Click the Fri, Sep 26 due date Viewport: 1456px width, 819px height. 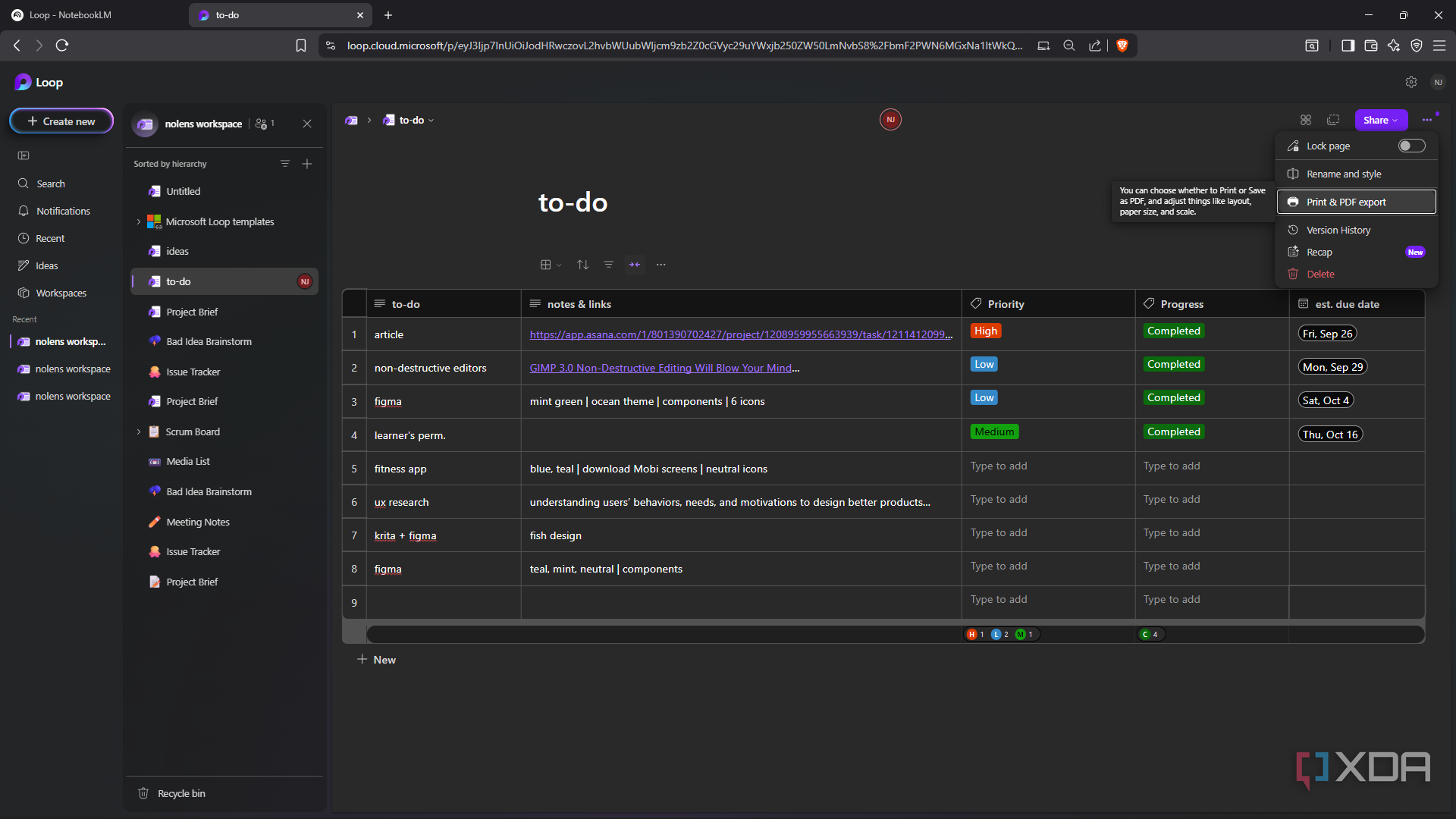(x=1328, y=334)
